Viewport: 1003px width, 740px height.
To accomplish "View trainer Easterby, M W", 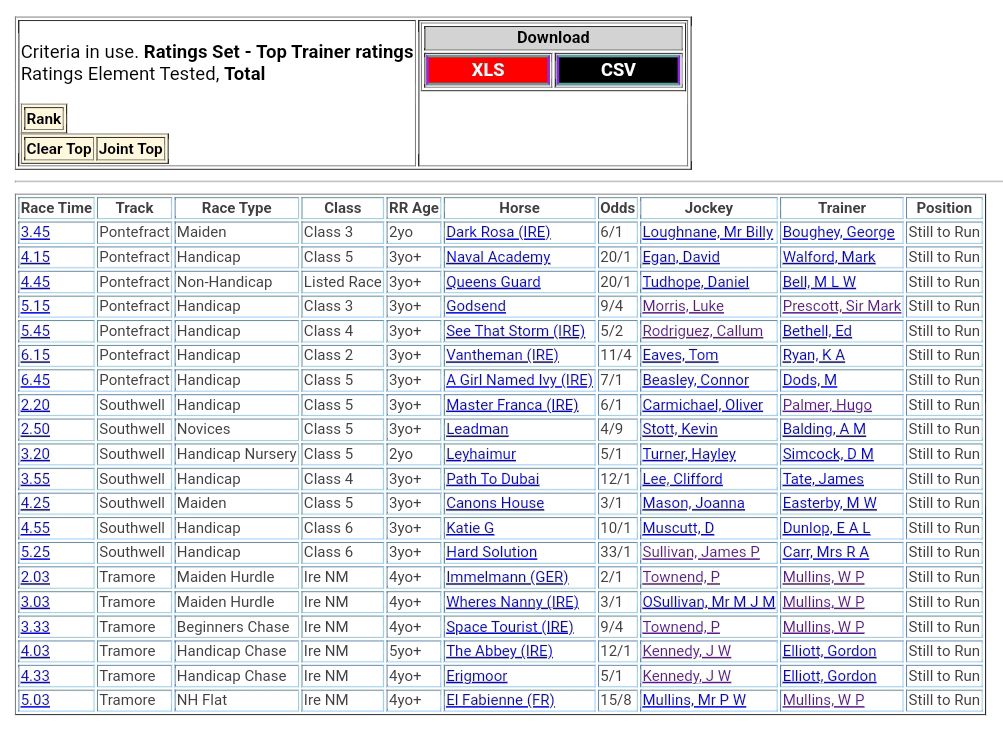I will tap(829, 503).
